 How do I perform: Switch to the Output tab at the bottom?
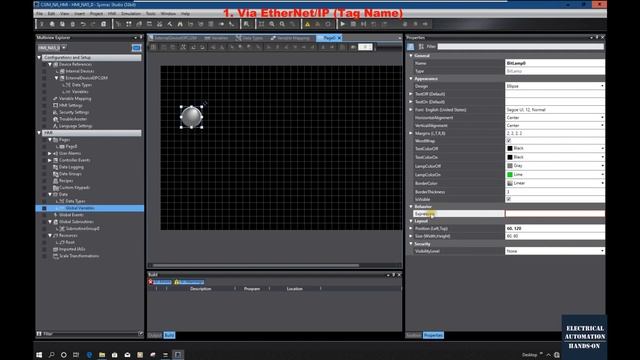point(155,335)
